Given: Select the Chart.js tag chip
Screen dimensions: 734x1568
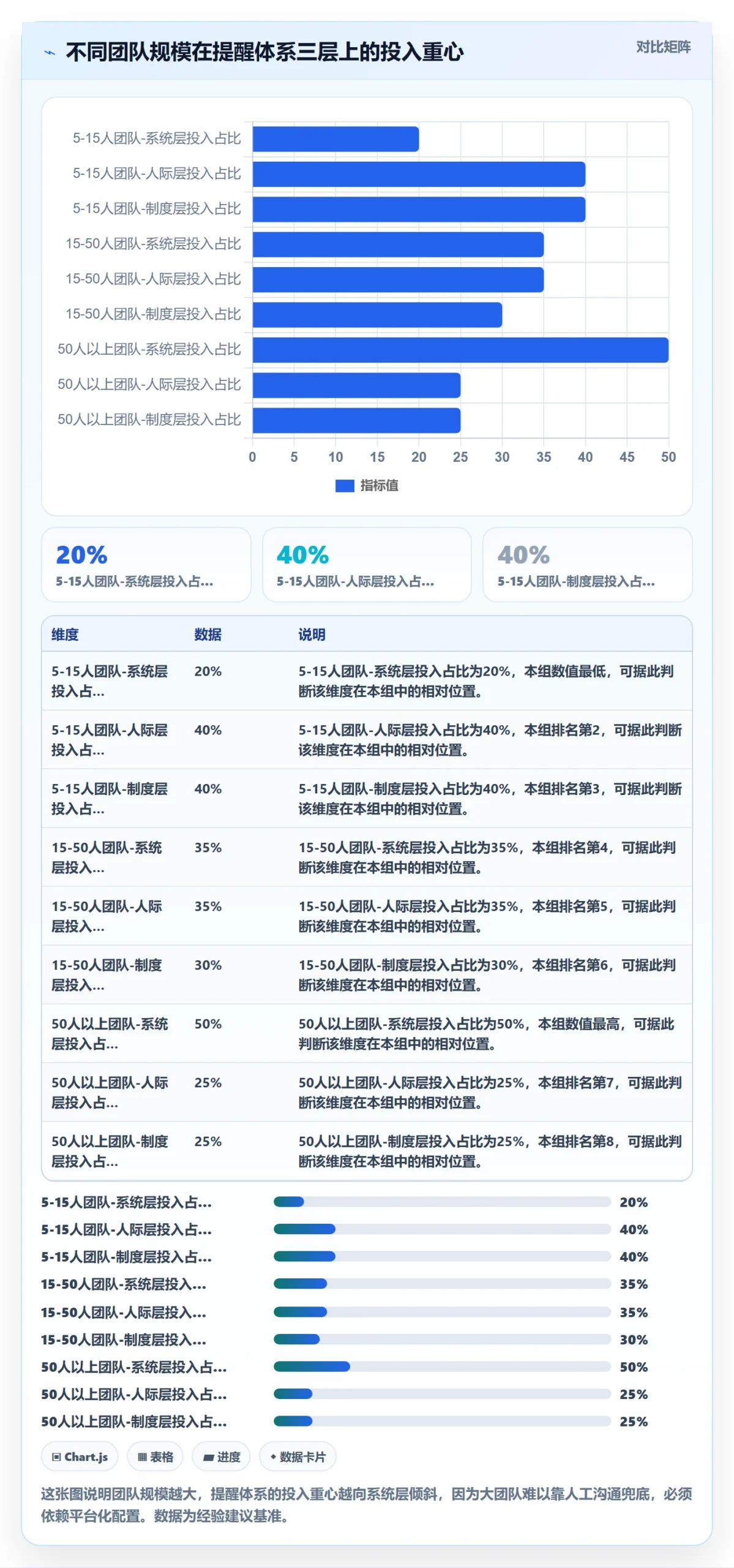Looking at the screenshot, I should [80, 1457].
